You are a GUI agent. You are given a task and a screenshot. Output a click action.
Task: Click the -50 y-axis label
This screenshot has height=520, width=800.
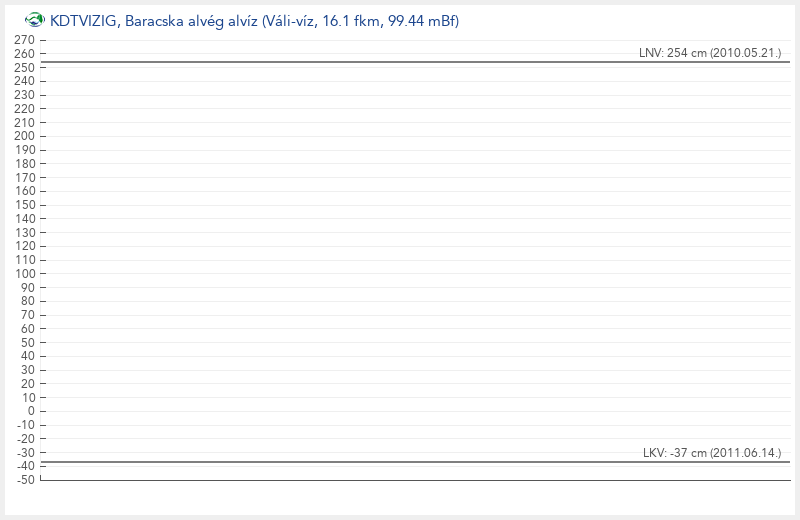26,480
